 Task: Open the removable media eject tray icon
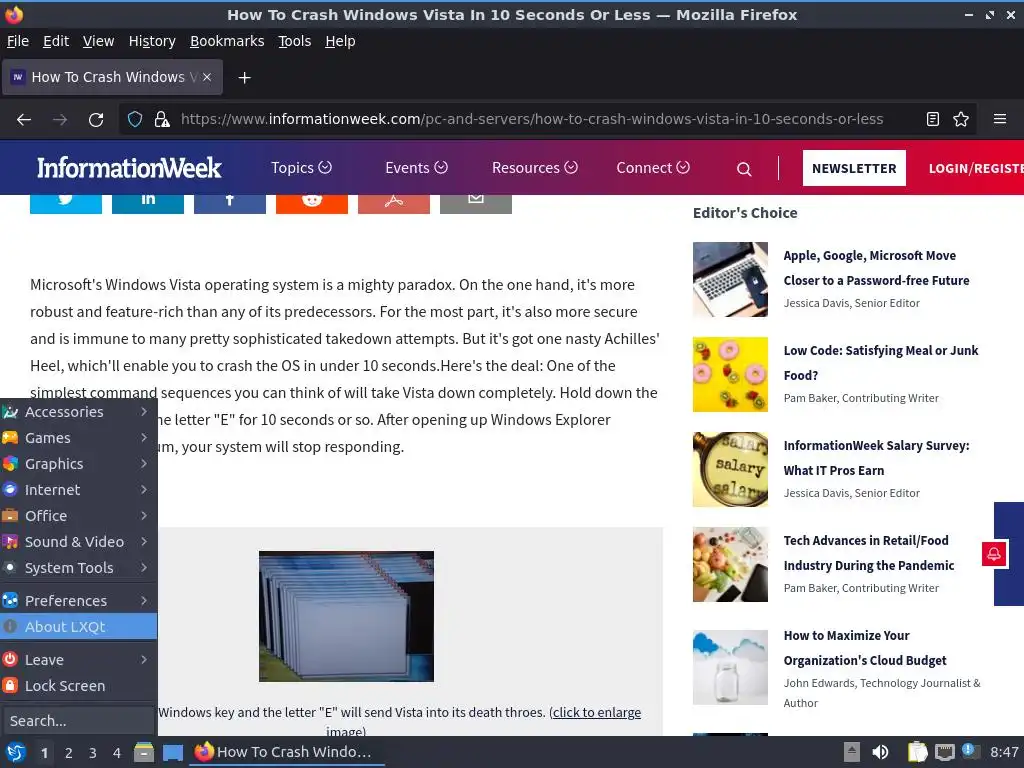(x=852, y=752)
